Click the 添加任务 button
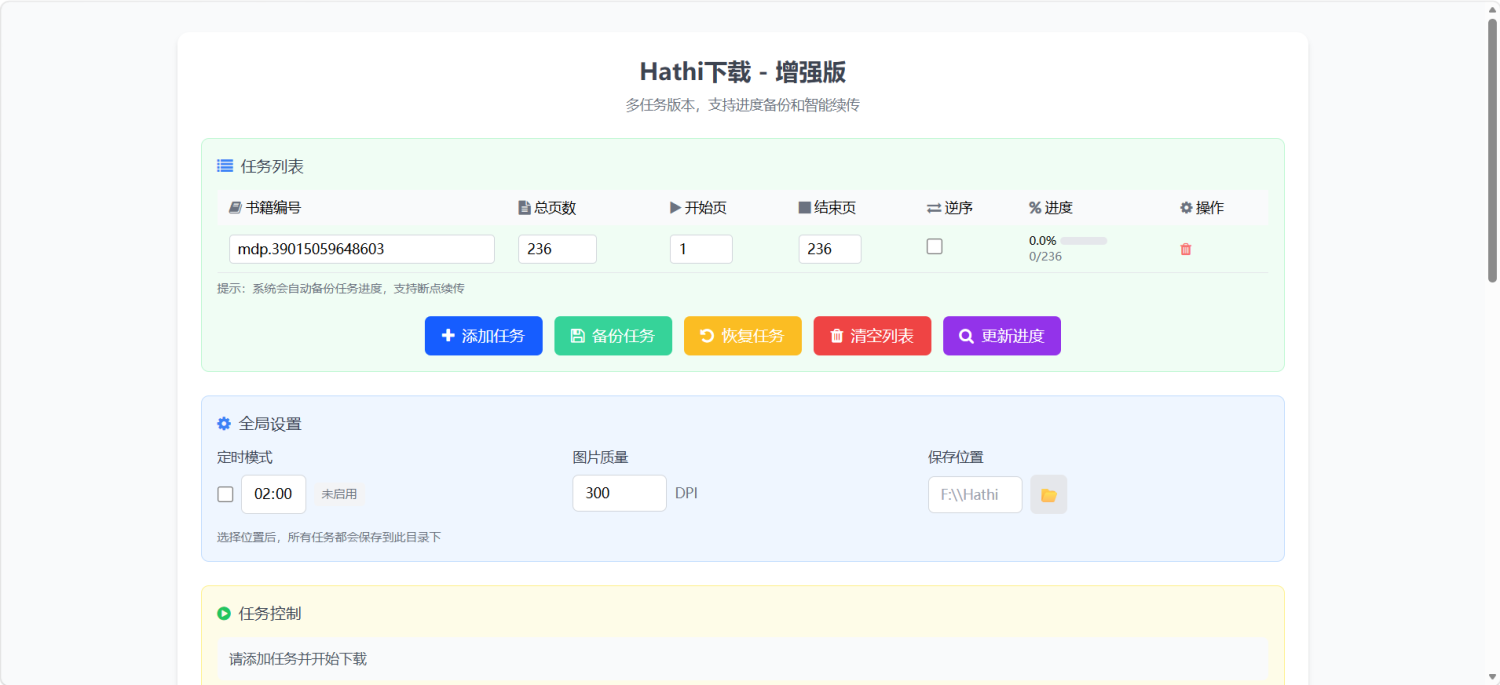The image size is (1500, 685). pyautogui.click(x=484, y=336)
